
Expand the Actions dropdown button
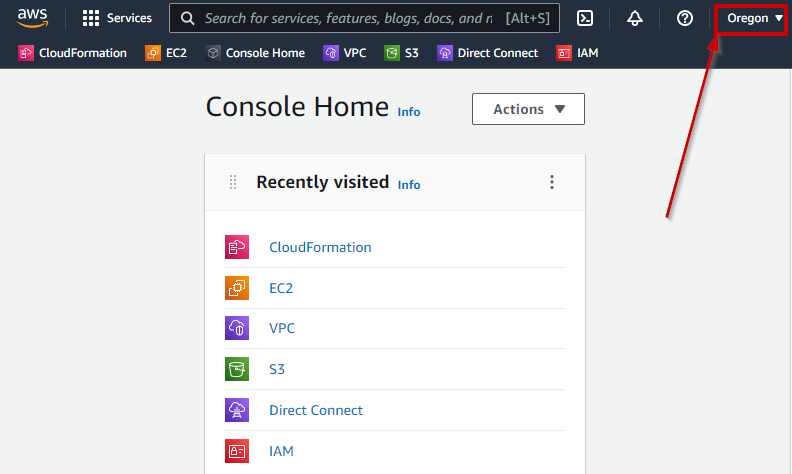pyautogui.click(x=528, y=109)
